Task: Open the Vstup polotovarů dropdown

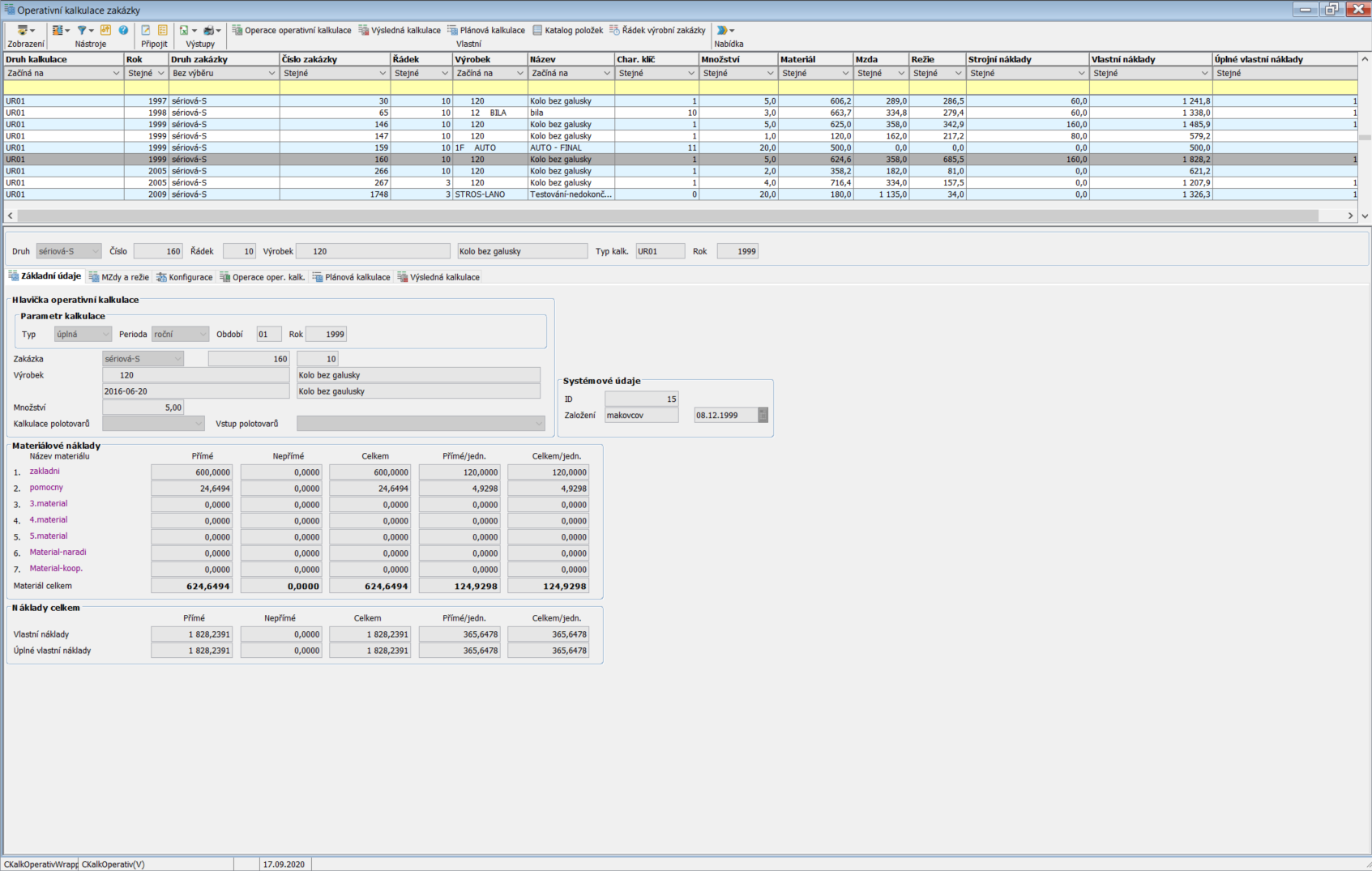Action: tap(539, 424)
